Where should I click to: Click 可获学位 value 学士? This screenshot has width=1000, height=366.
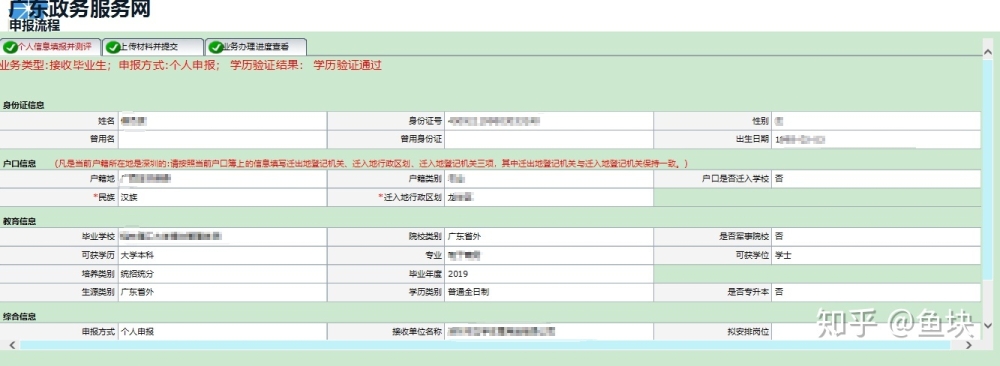pos(783,255)
